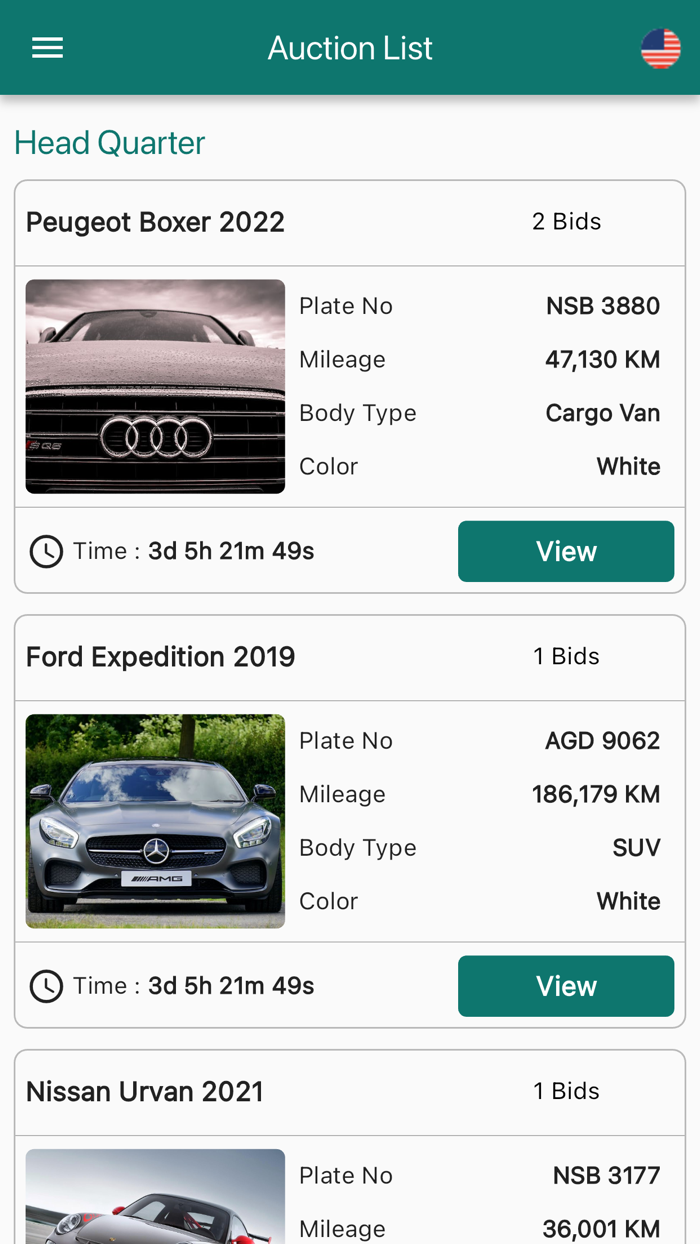
Task: Check bids on Nissan Urvan (1 Bids)
Action: click(567, 1091)
